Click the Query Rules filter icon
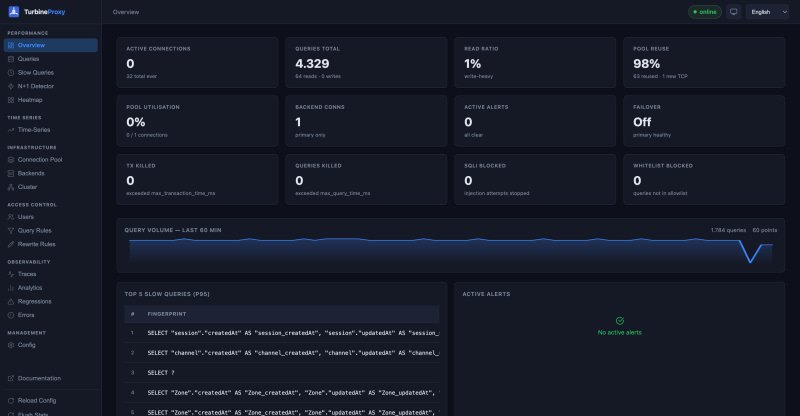This screenshot has width=800, height=416. (11, 231)
